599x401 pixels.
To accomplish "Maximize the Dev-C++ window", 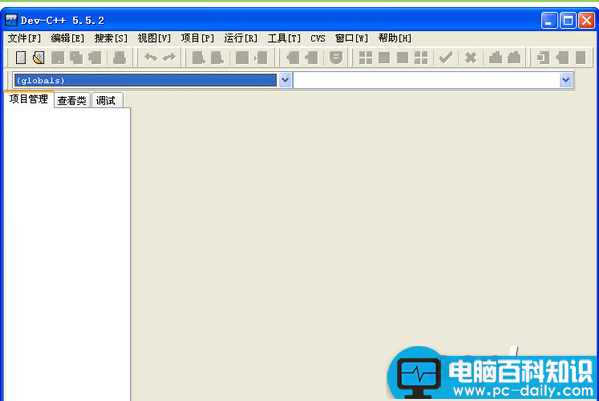I will coord(568,20).
